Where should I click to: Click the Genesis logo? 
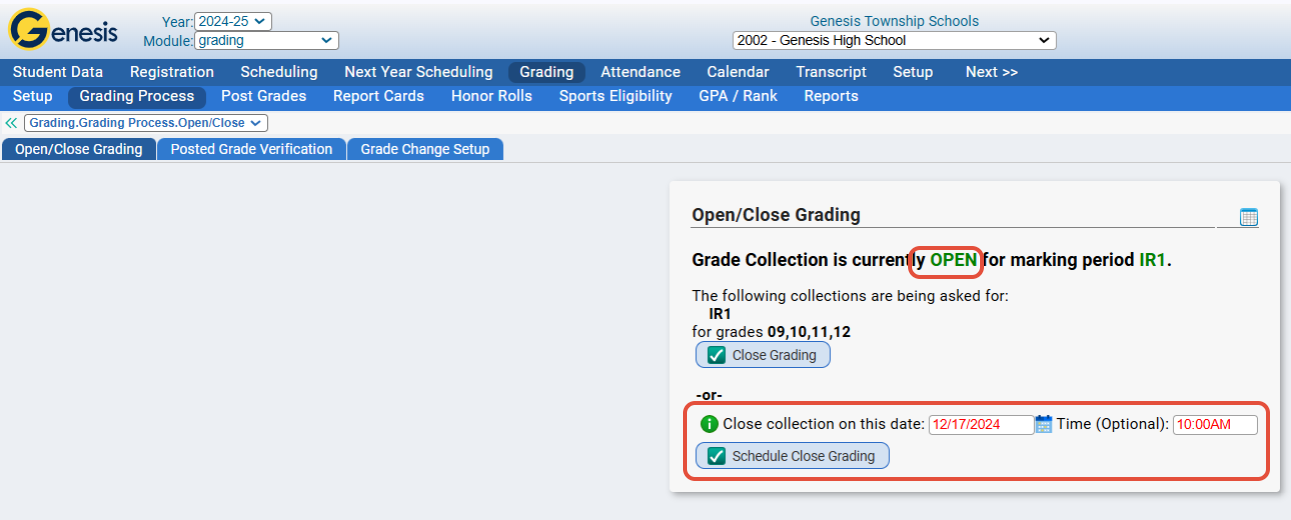[62, 30]
